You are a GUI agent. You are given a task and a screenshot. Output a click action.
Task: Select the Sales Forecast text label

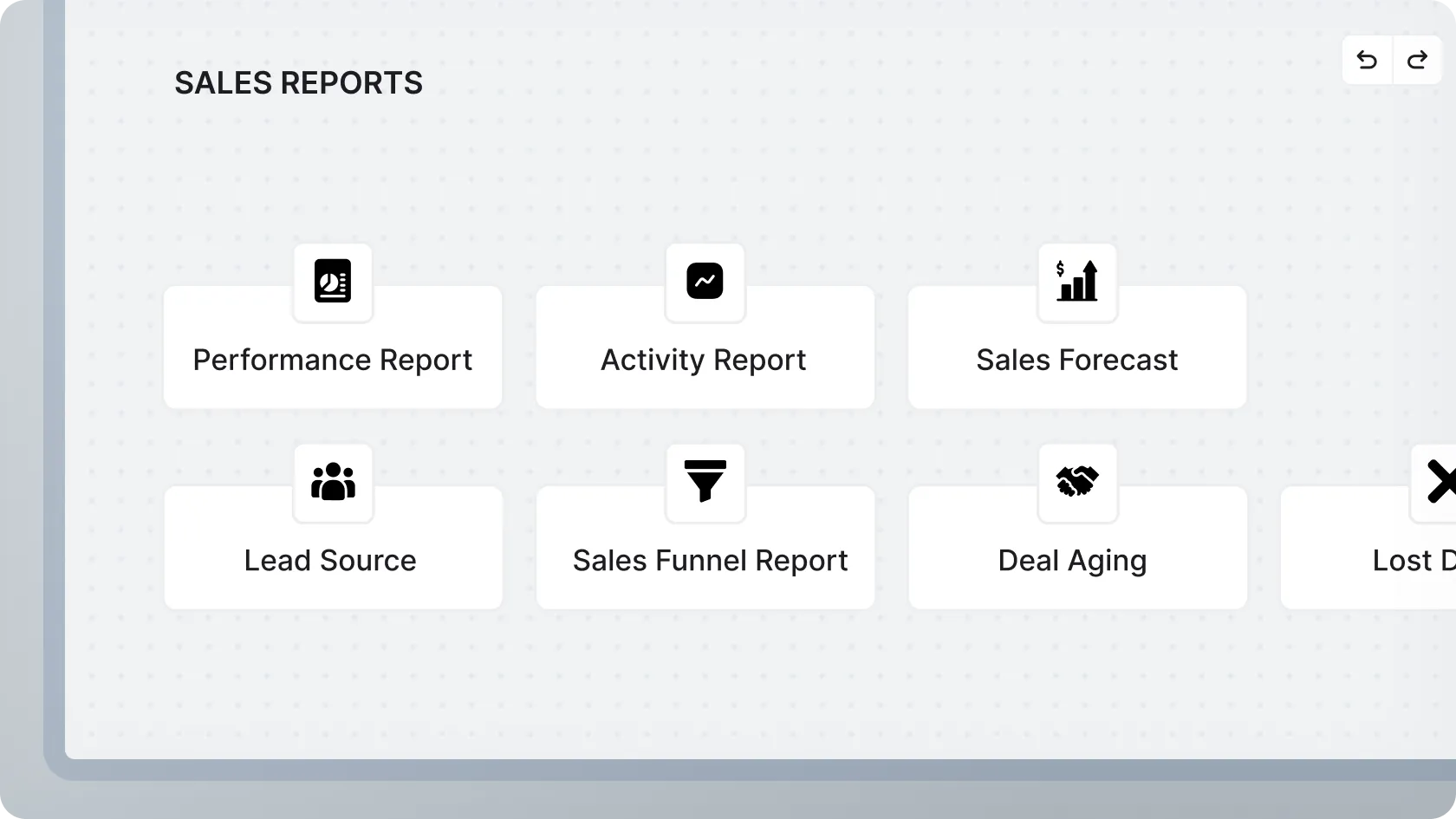click(x=1077, y=360)
